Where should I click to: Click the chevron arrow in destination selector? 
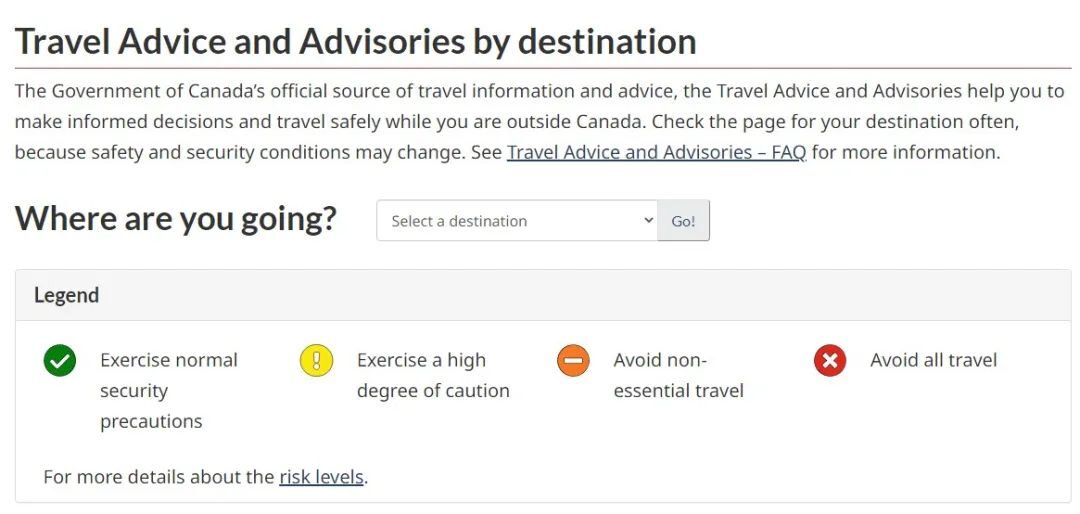tap(648, 221)
